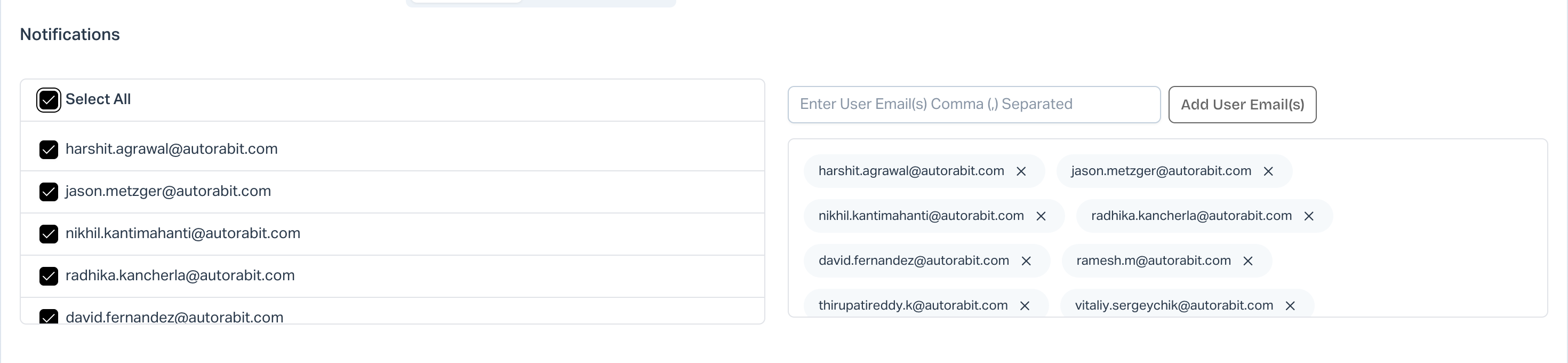Remove david.fernandez email chip

coord(1026,261)
